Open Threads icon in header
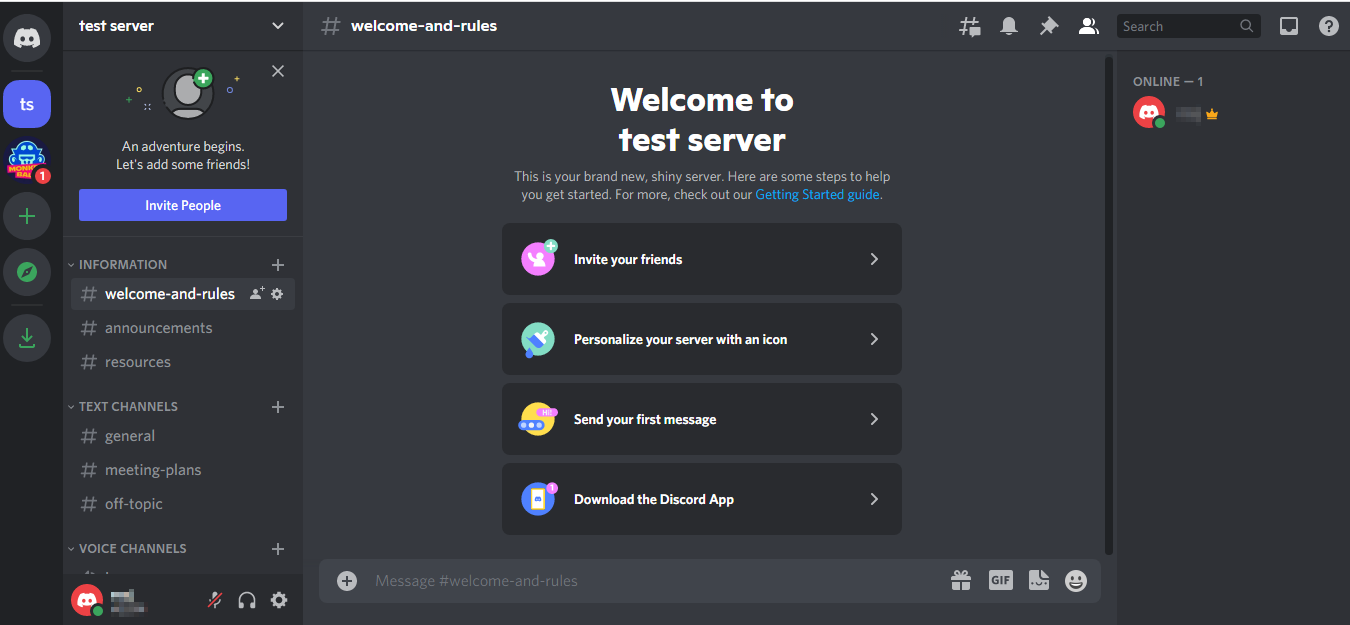Viewport: 1350px width, 625px height. click(x=969, y=27)
